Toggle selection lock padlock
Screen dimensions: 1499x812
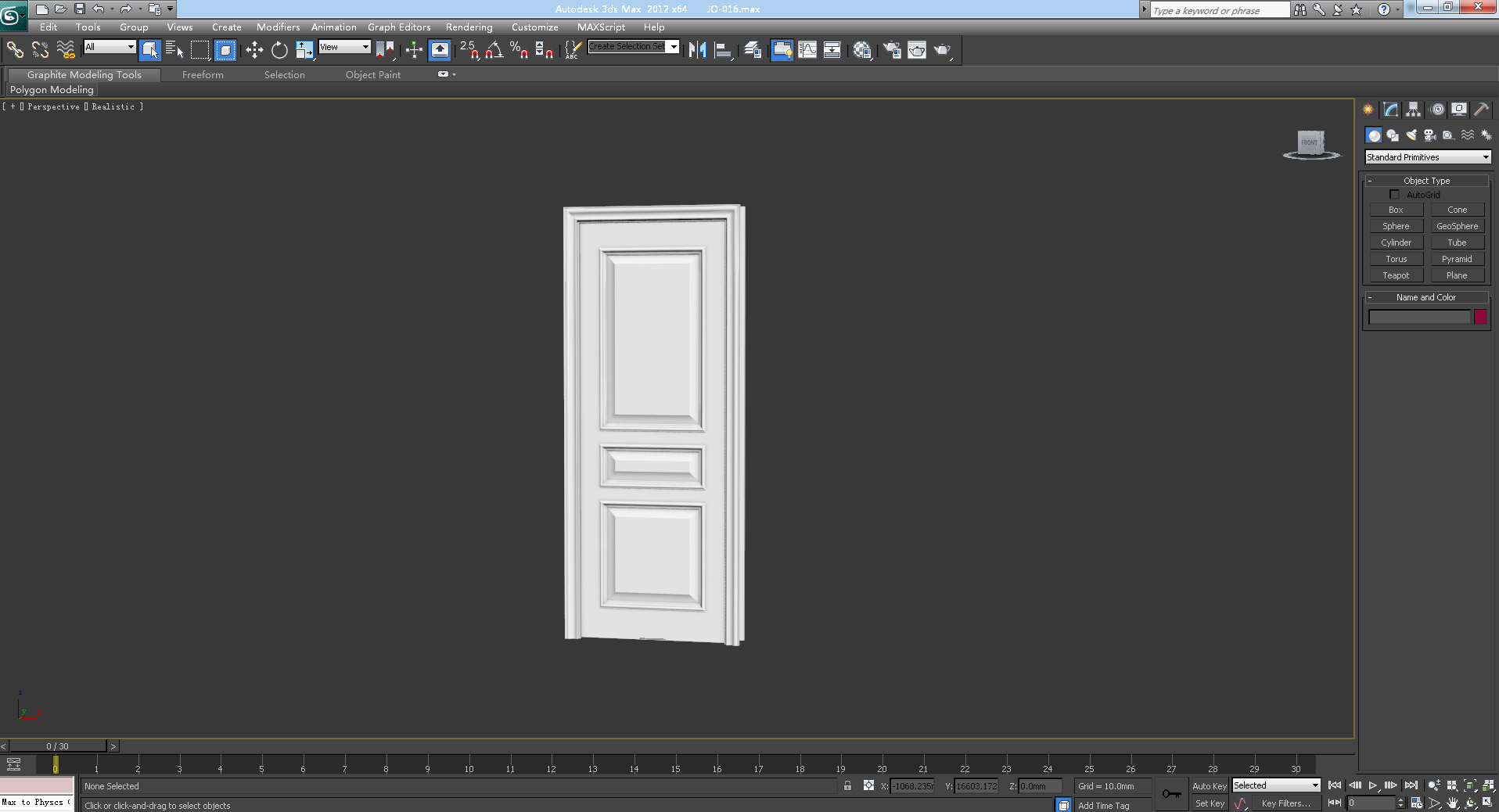[x=847, y=785]
